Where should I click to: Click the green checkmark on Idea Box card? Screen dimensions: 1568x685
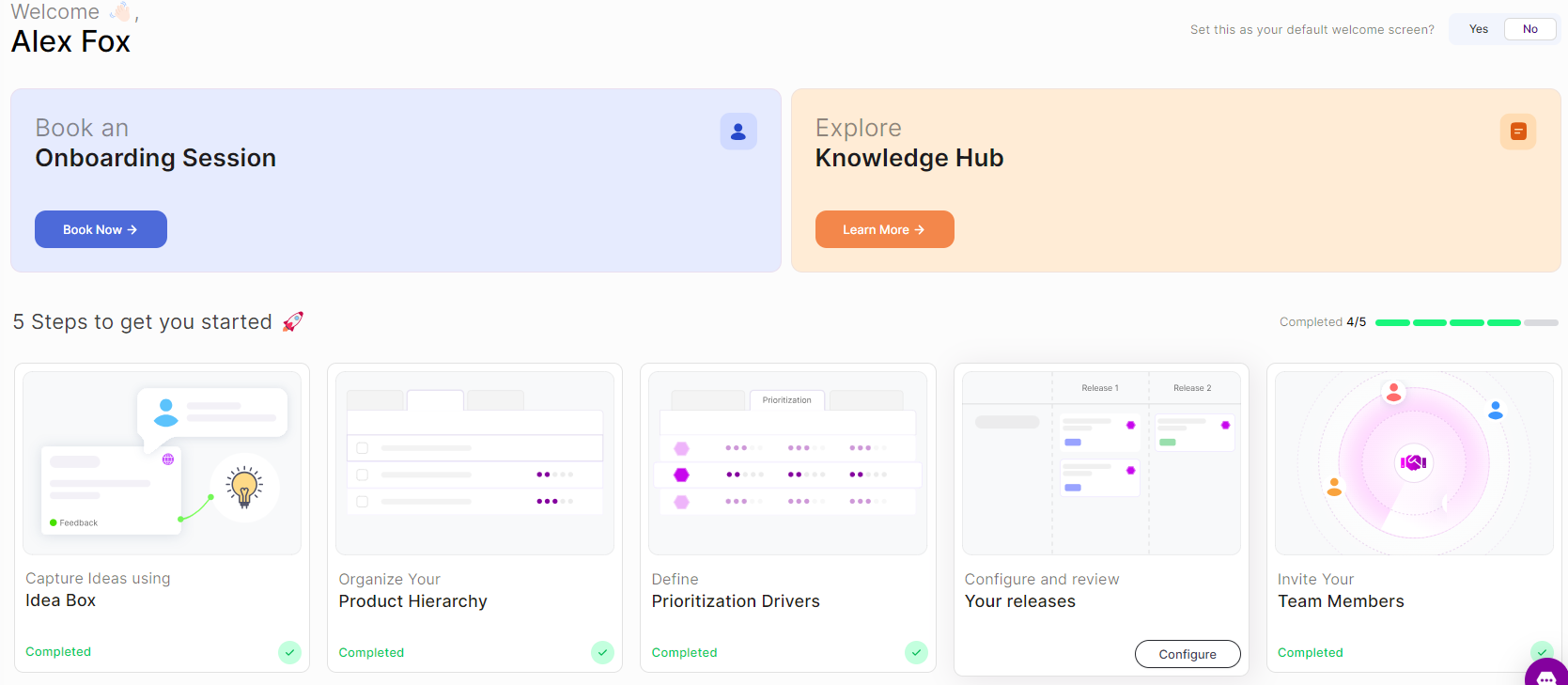coord(289,652)
